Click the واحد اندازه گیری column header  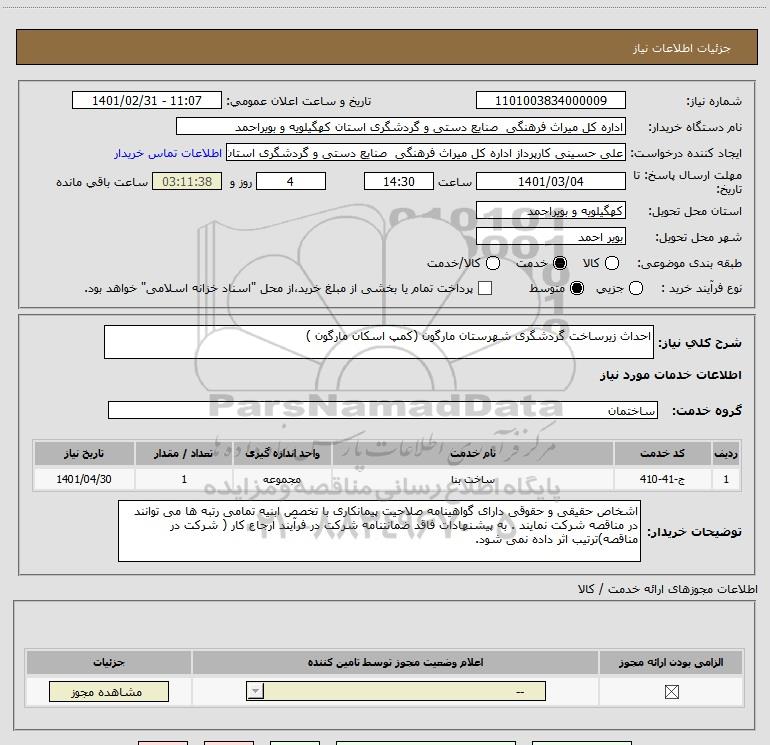[282, 453]
